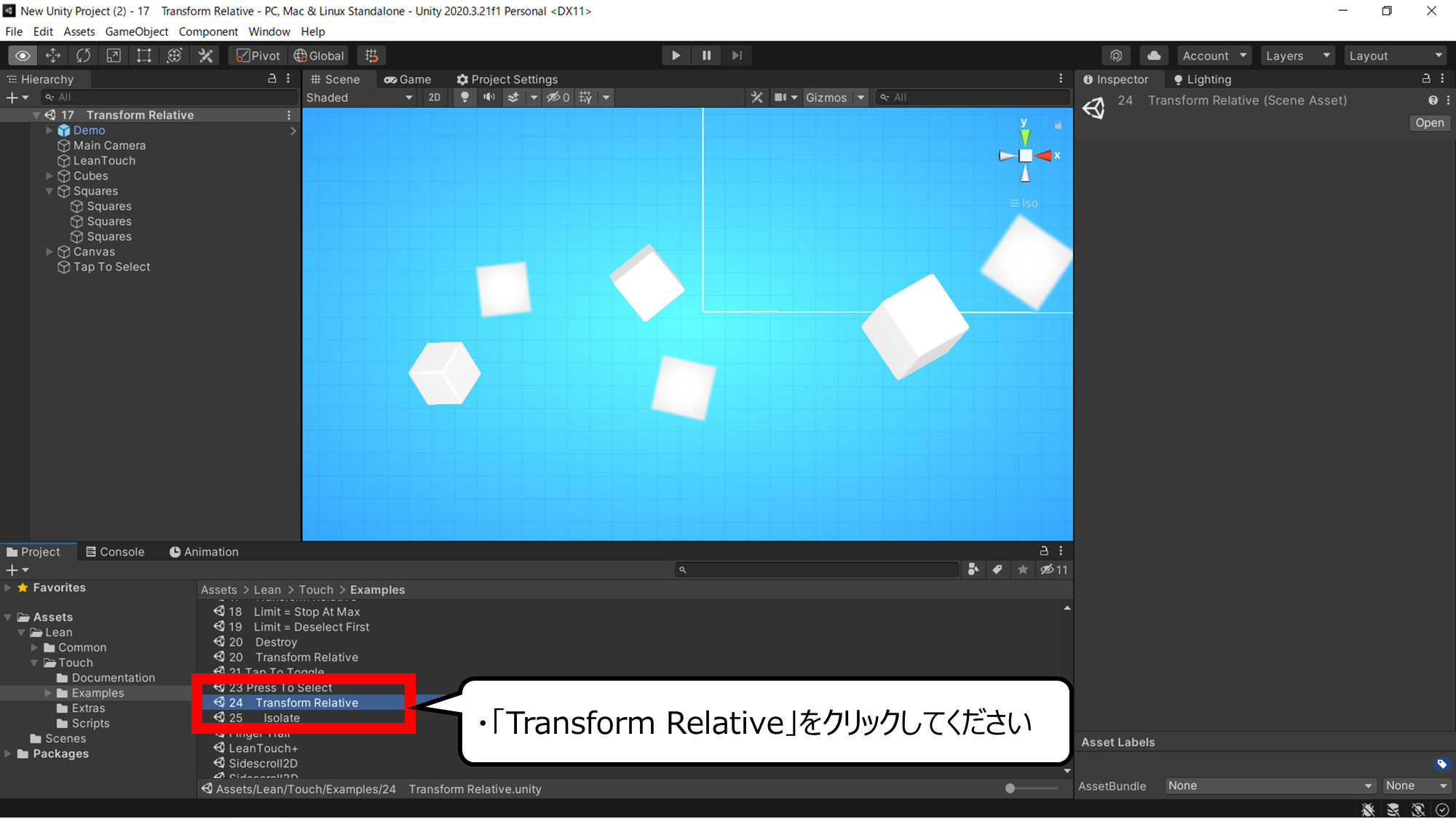Open the File menu

pos(14,31)
